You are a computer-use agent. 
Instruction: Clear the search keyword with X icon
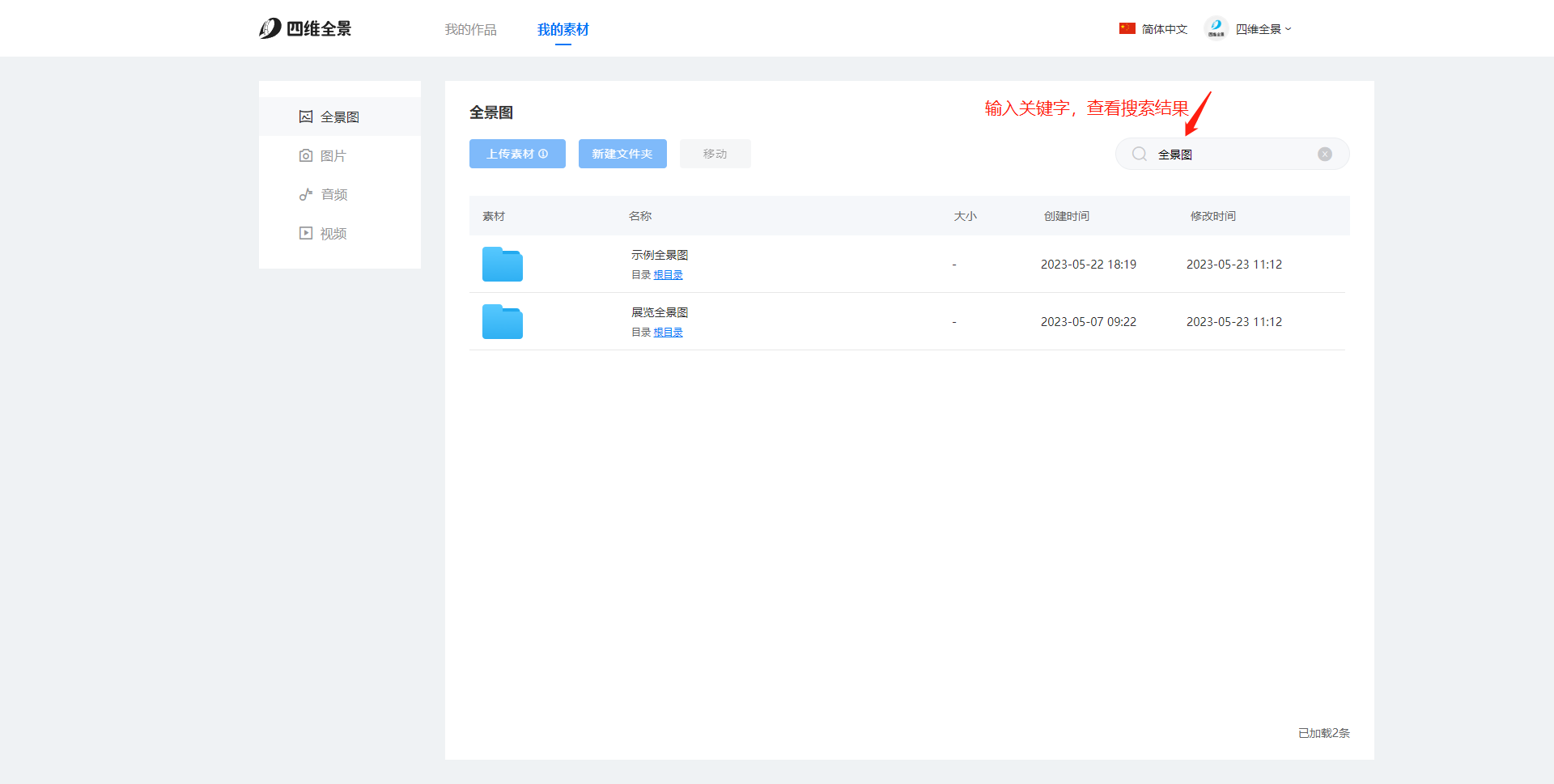tap(1325, 154)
